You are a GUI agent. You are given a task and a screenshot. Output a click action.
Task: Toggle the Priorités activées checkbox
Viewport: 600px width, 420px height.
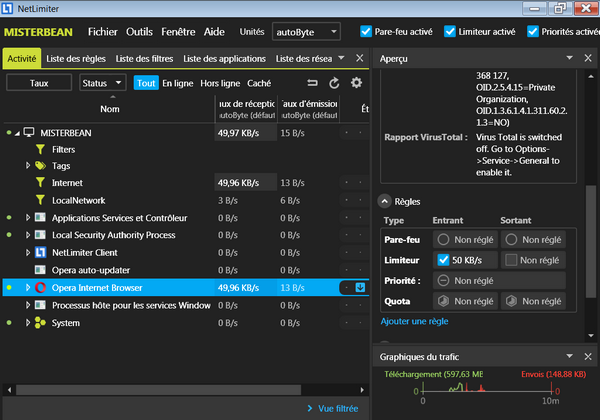pyautogui.click(x=533, y=31)
